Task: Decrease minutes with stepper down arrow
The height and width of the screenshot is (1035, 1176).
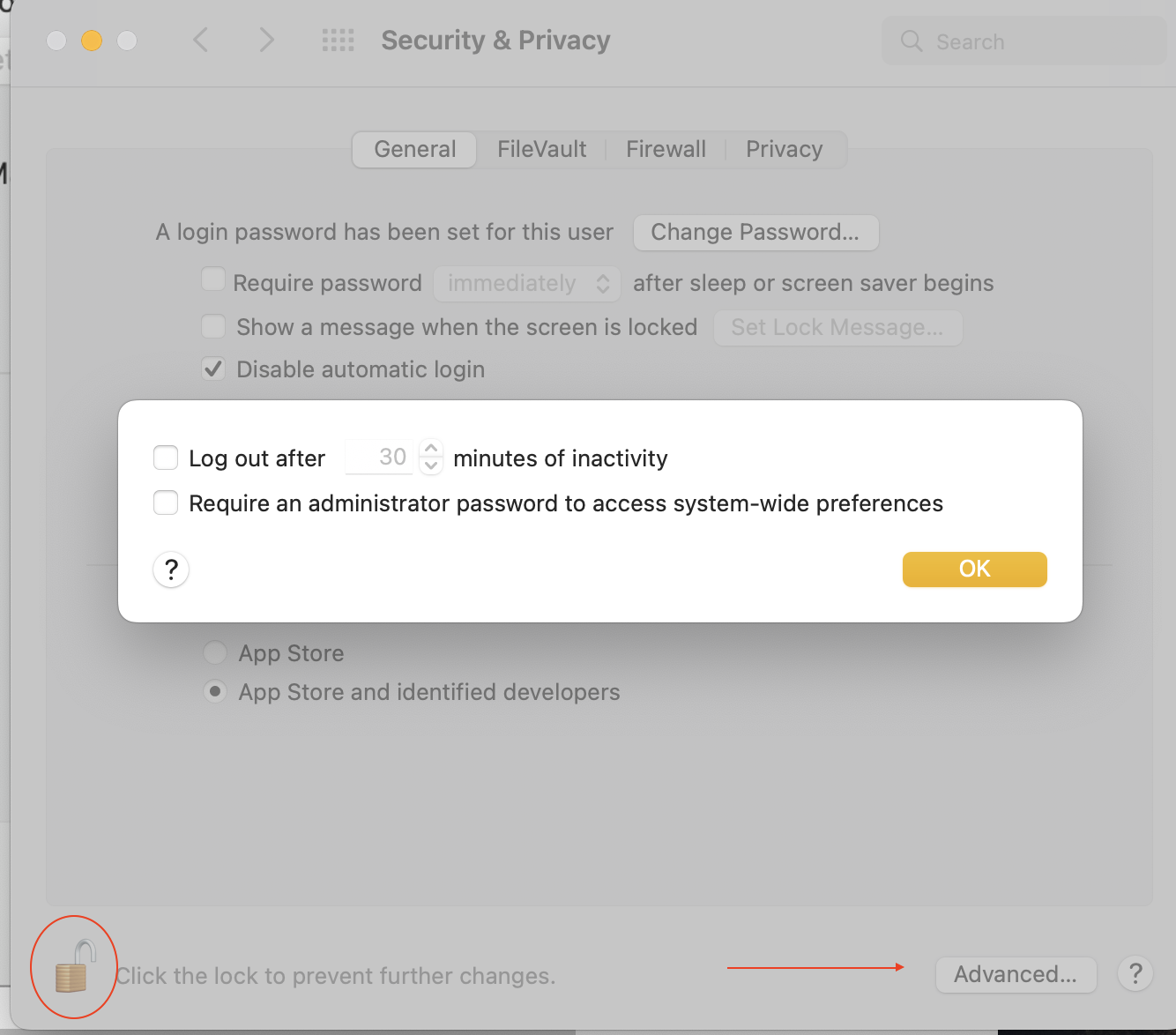Action: click(x=431, y=465)
